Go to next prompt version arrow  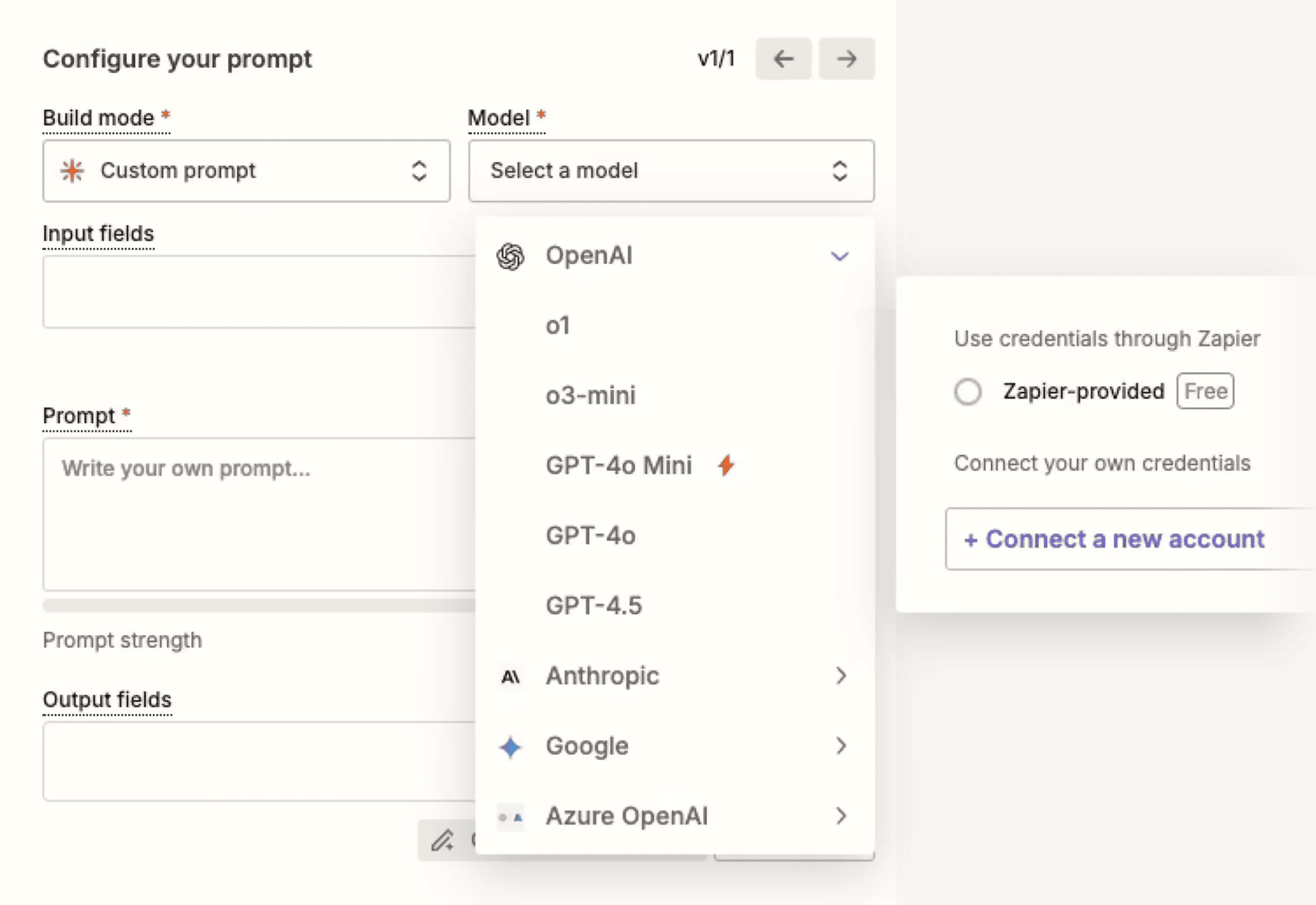pyautogui.click(x=846, y=58)
